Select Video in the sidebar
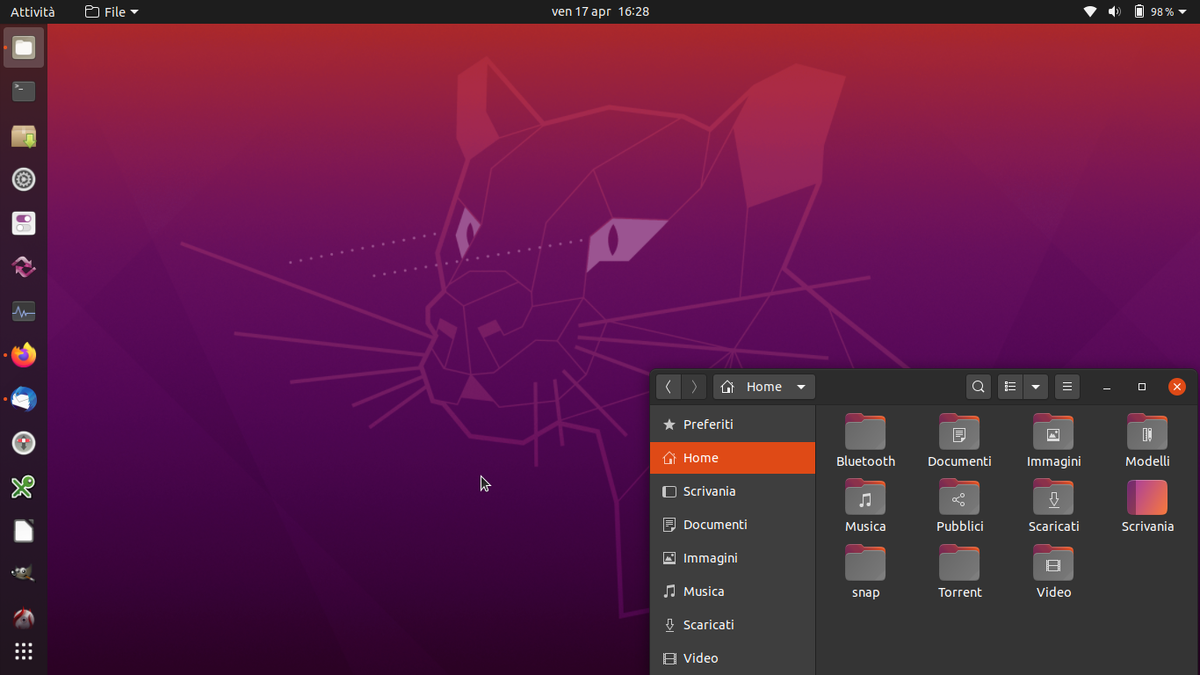 [733, 658]
